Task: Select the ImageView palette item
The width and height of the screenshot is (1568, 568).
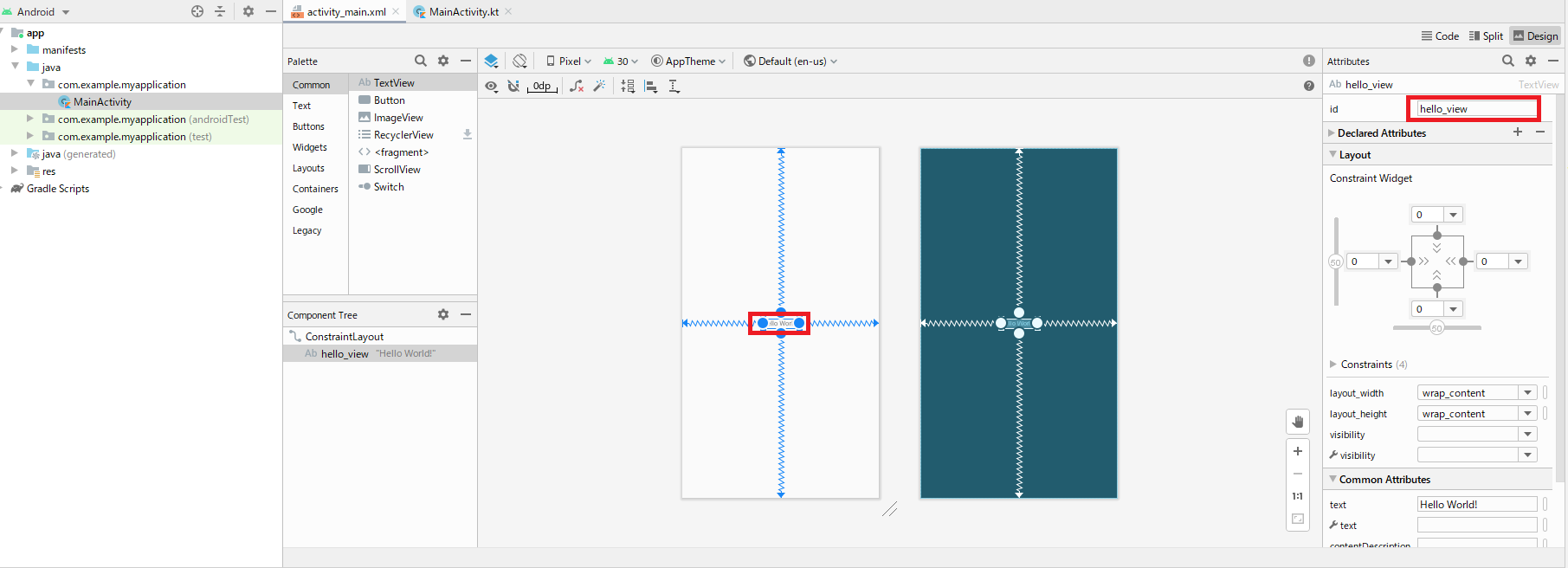Action: 398,117
